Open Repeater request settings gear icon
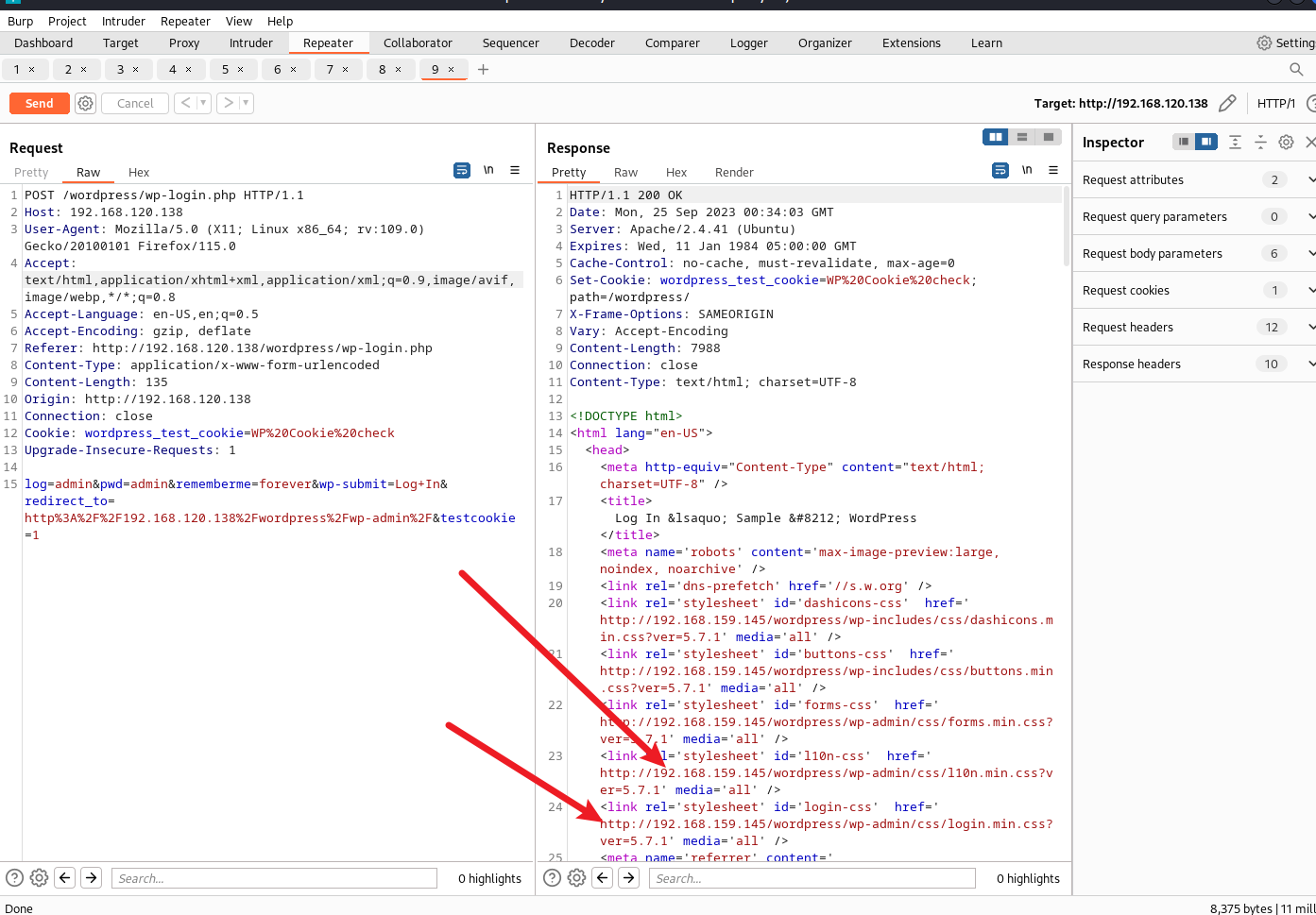 (x=86, y=104)
